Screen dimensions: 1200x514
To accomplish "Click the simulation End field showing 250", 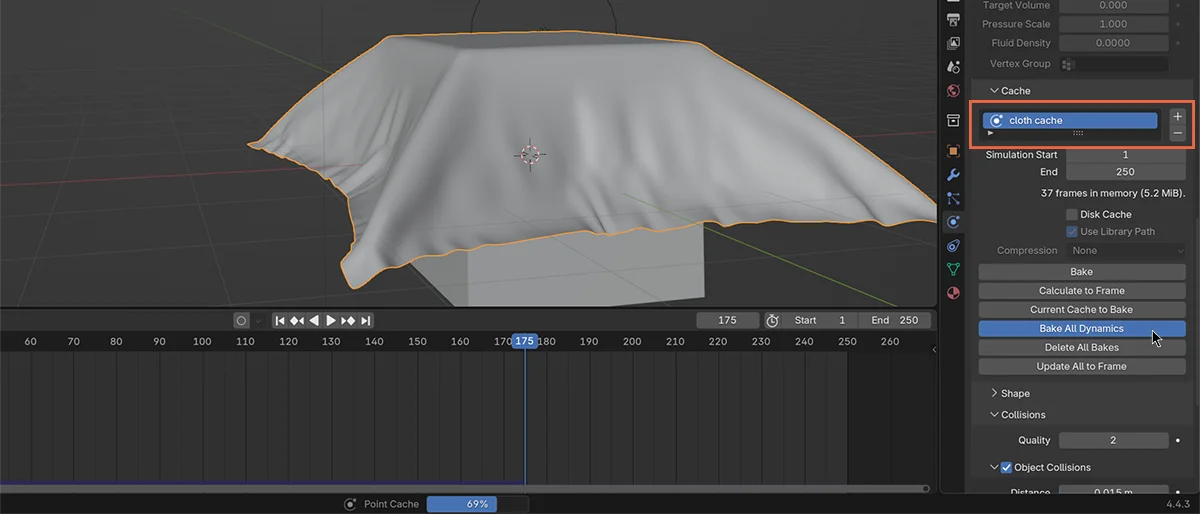I will tap(1125, 172).
